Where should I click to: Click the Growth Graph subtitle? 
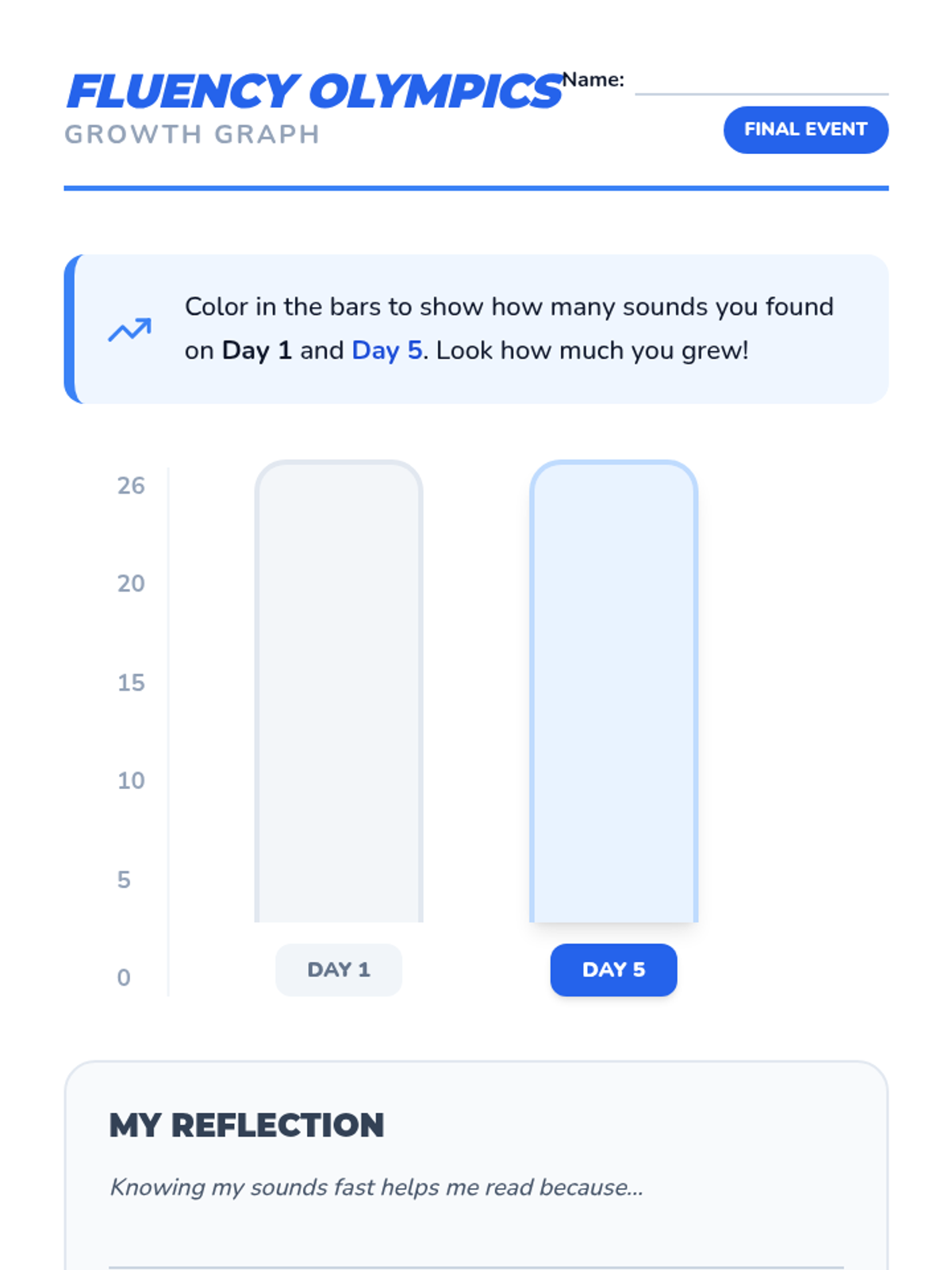click(192, 134)
